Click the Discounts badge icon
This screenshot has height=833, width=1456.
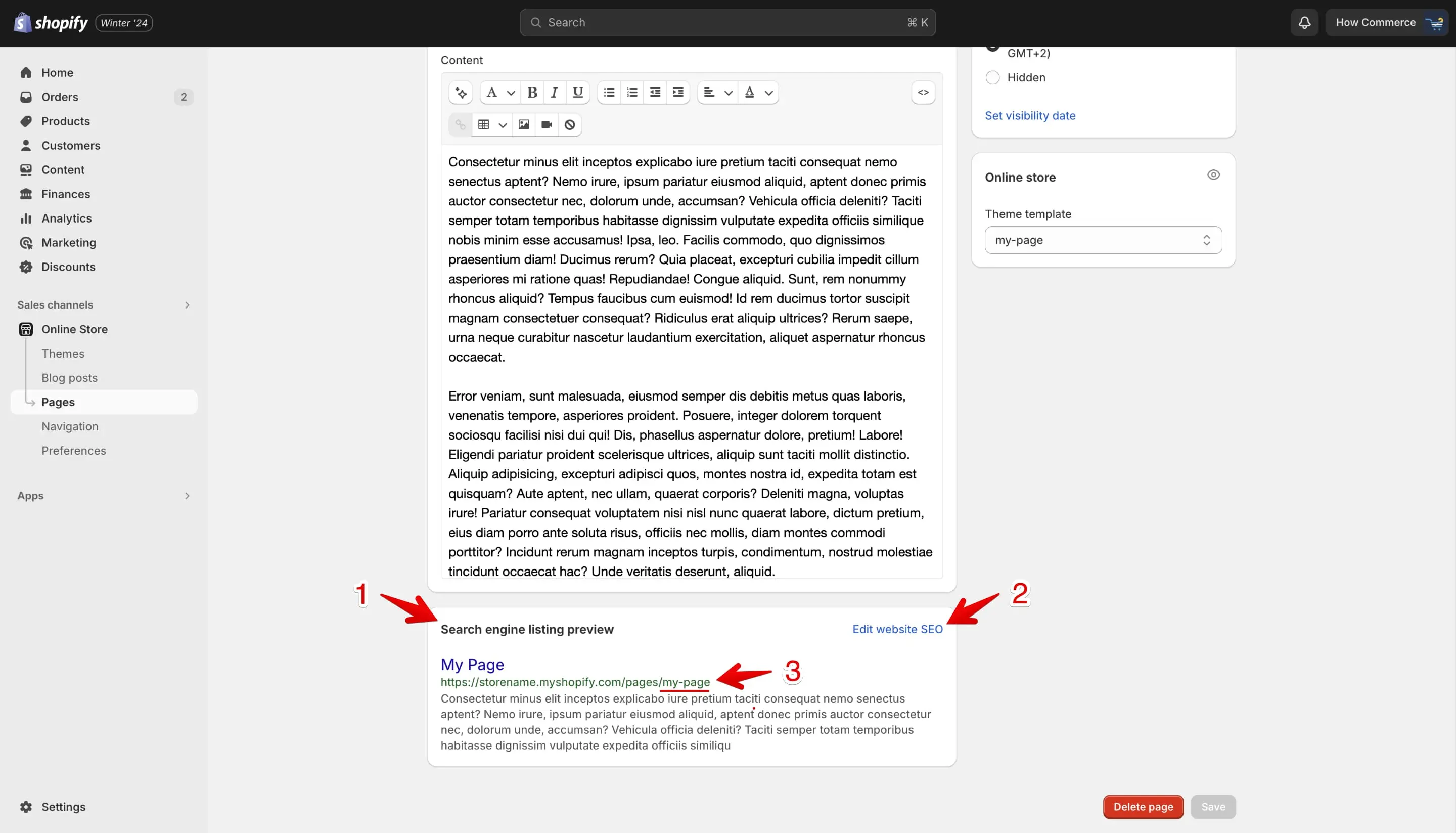[26, 267]
